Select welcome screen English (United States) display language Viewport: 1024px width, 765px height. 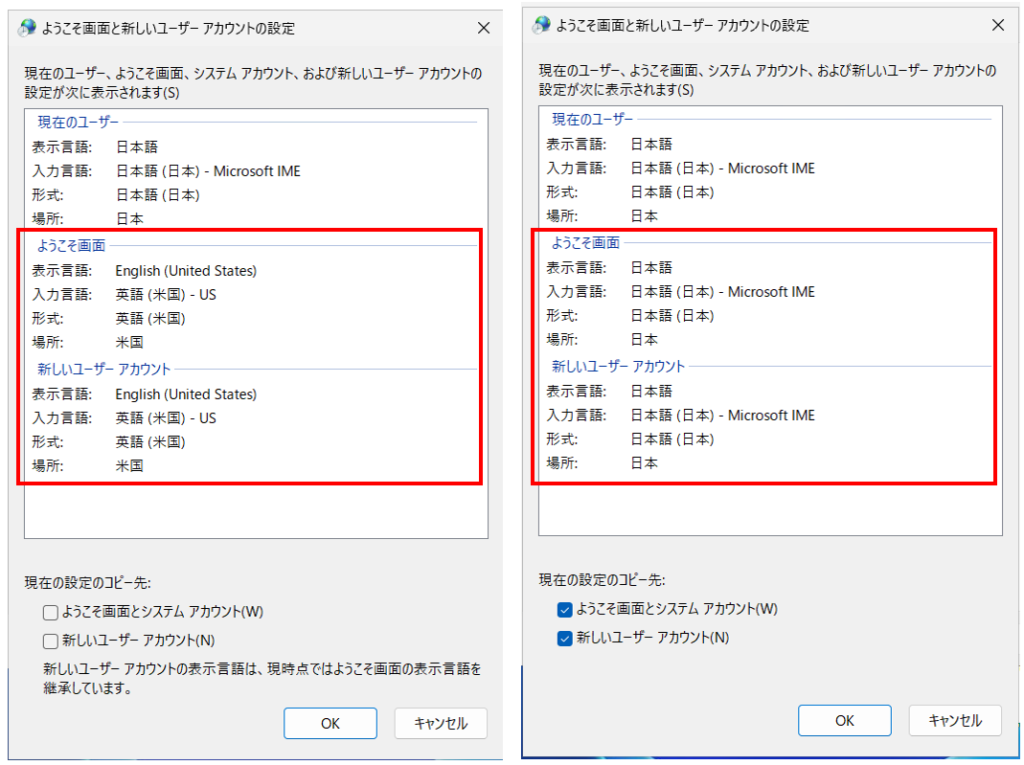(186, 271)
